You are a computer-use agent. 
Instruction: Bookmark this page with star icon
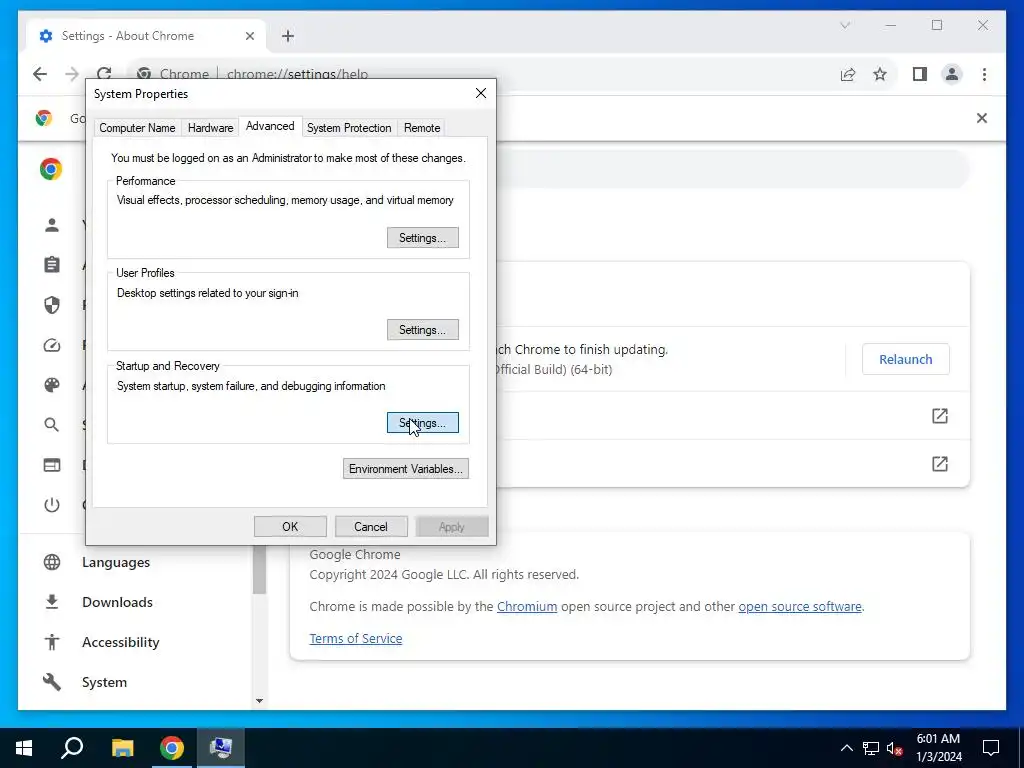click(x=880, y=74)
